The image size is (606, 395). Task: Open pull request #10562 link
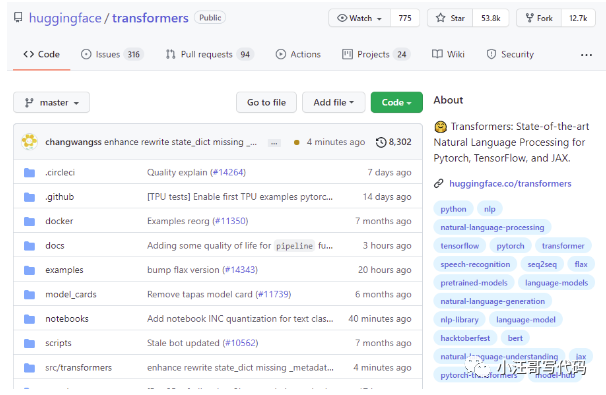241,343
